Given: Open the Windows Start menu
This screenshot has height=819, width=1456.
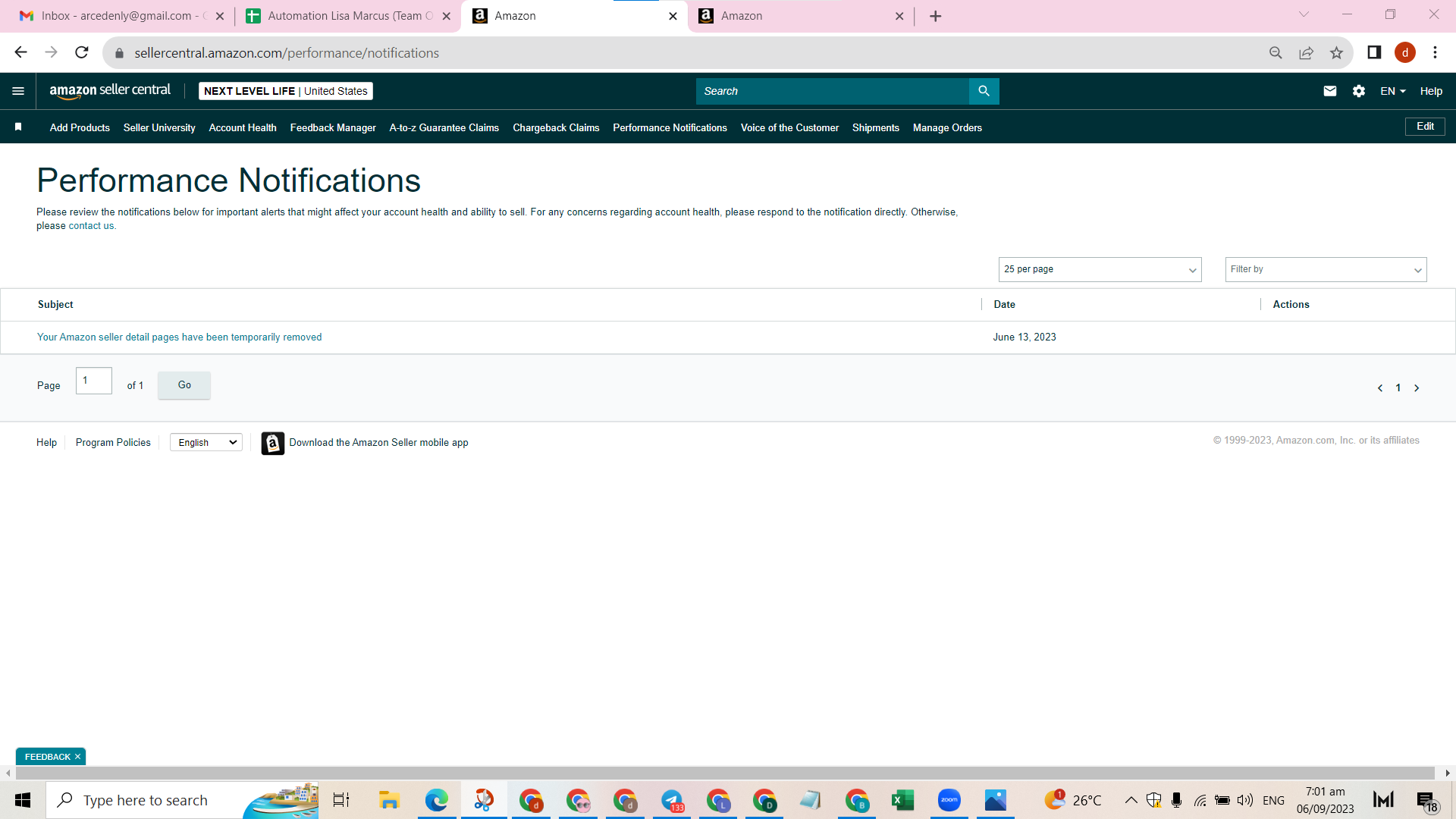Looking at the screenshot, I should [x=23, y=800].
